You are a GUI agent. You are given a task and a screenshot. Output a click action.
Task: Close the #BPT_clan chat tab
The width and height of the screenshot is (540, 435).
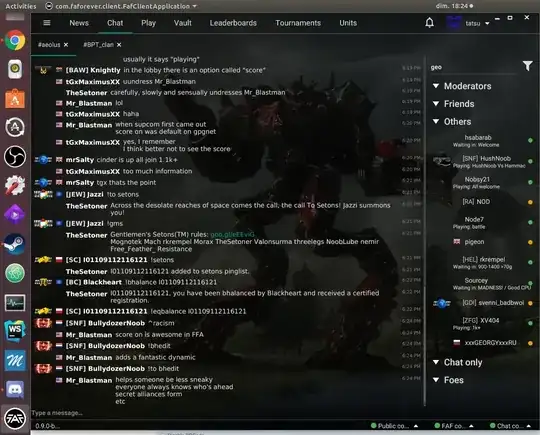119,45
